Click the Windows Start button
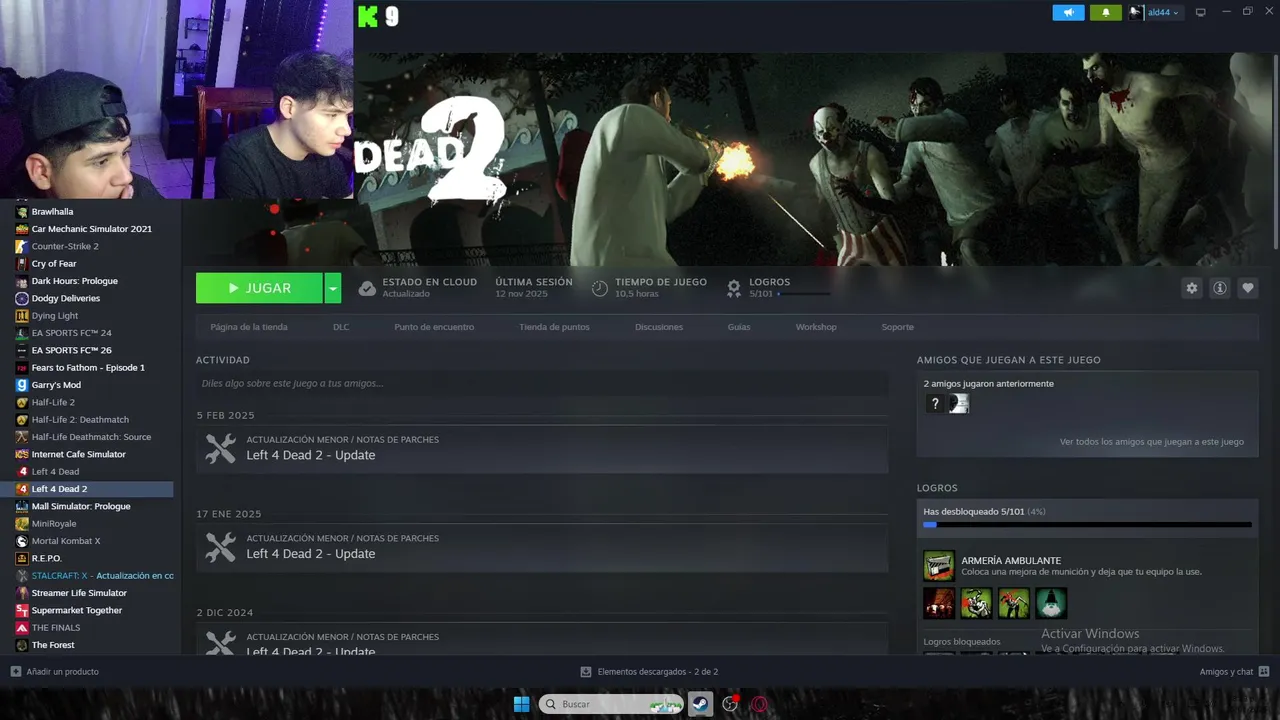Viewport: 1280px width, 720px height. tap(521, 704)
